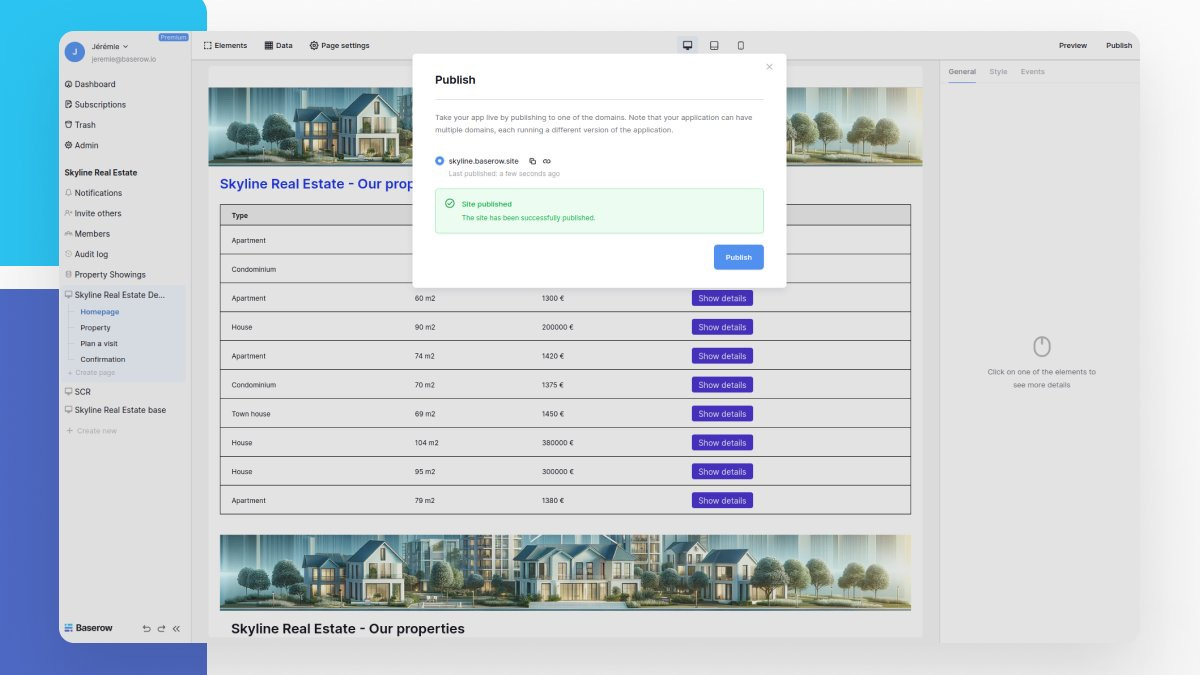Switch to tablet device preview
The width and height of the screenshot is (1200, 675).
click(714, 45)
